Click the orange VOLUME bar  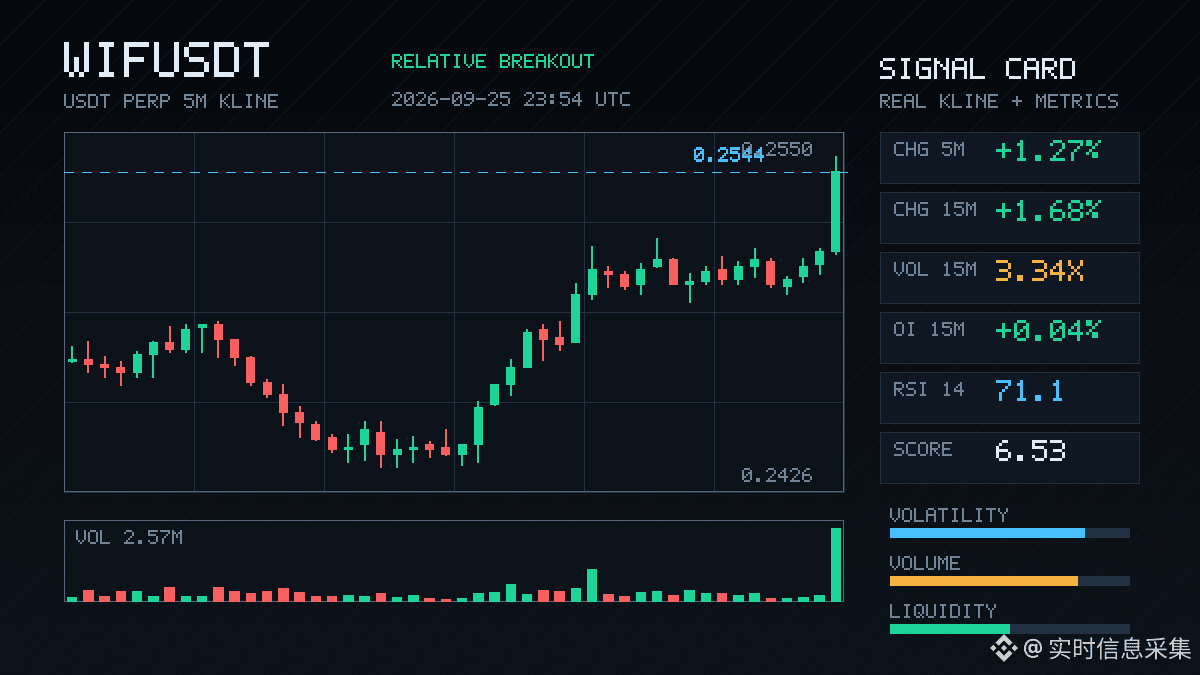pos(983,581)
